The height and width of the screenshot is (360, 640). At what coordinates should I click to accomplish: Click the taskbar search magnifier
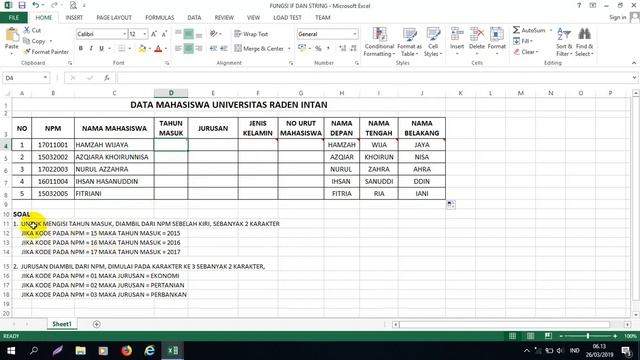[34, 351]
